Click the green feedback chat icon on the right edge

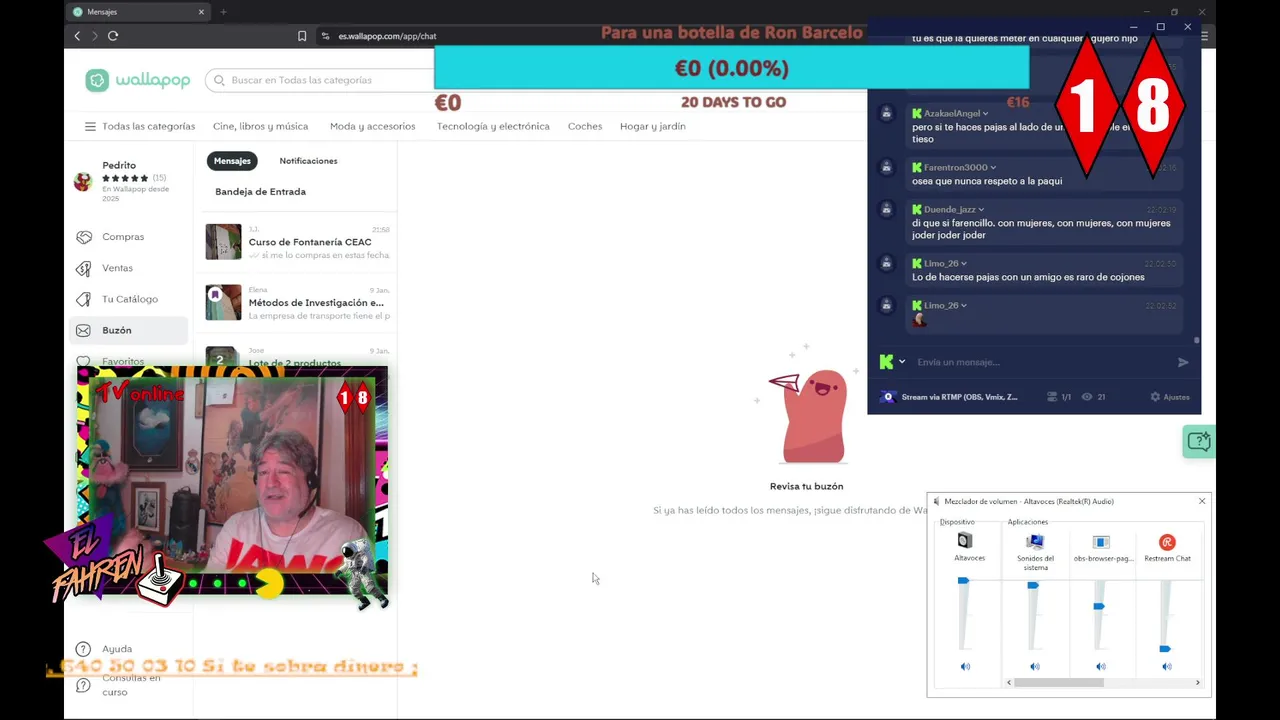tap(1198, 441)
